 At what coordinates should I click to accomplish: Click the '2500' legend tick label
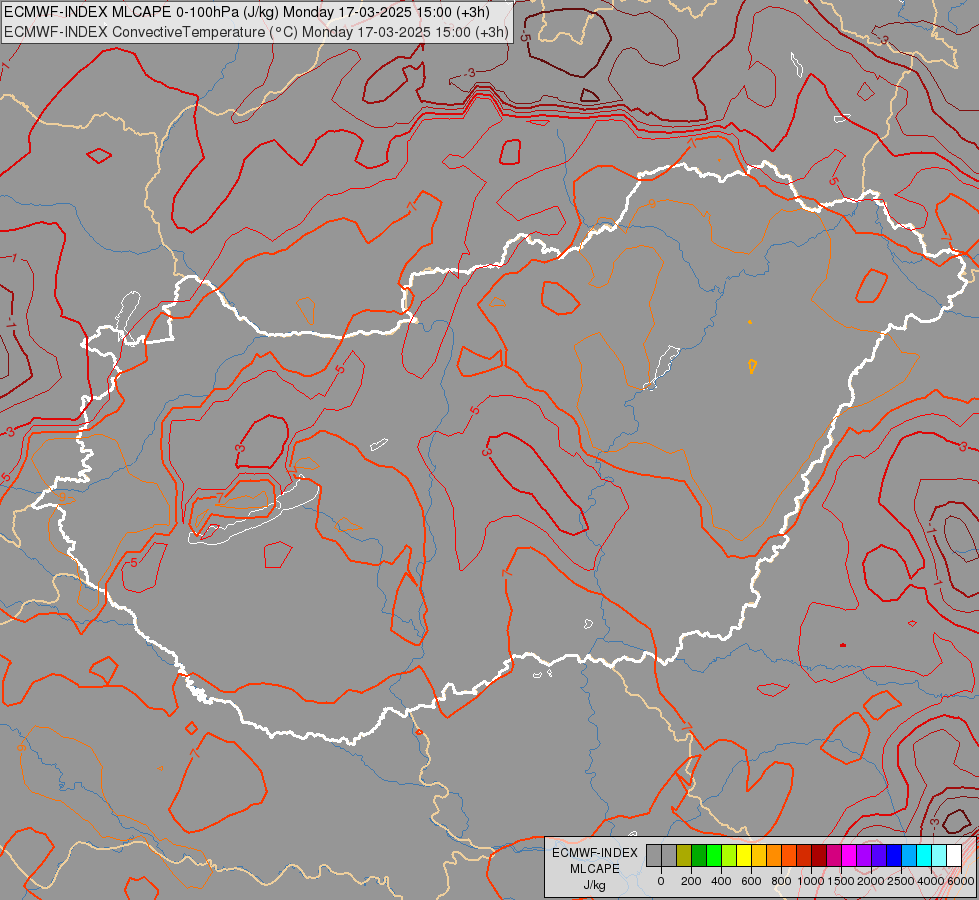click(x=901, y=881)
